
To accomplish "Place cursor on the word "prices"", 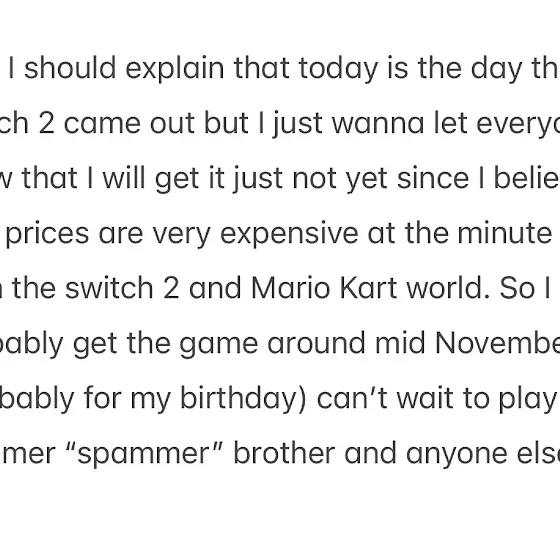I will [x=47, y=234].
